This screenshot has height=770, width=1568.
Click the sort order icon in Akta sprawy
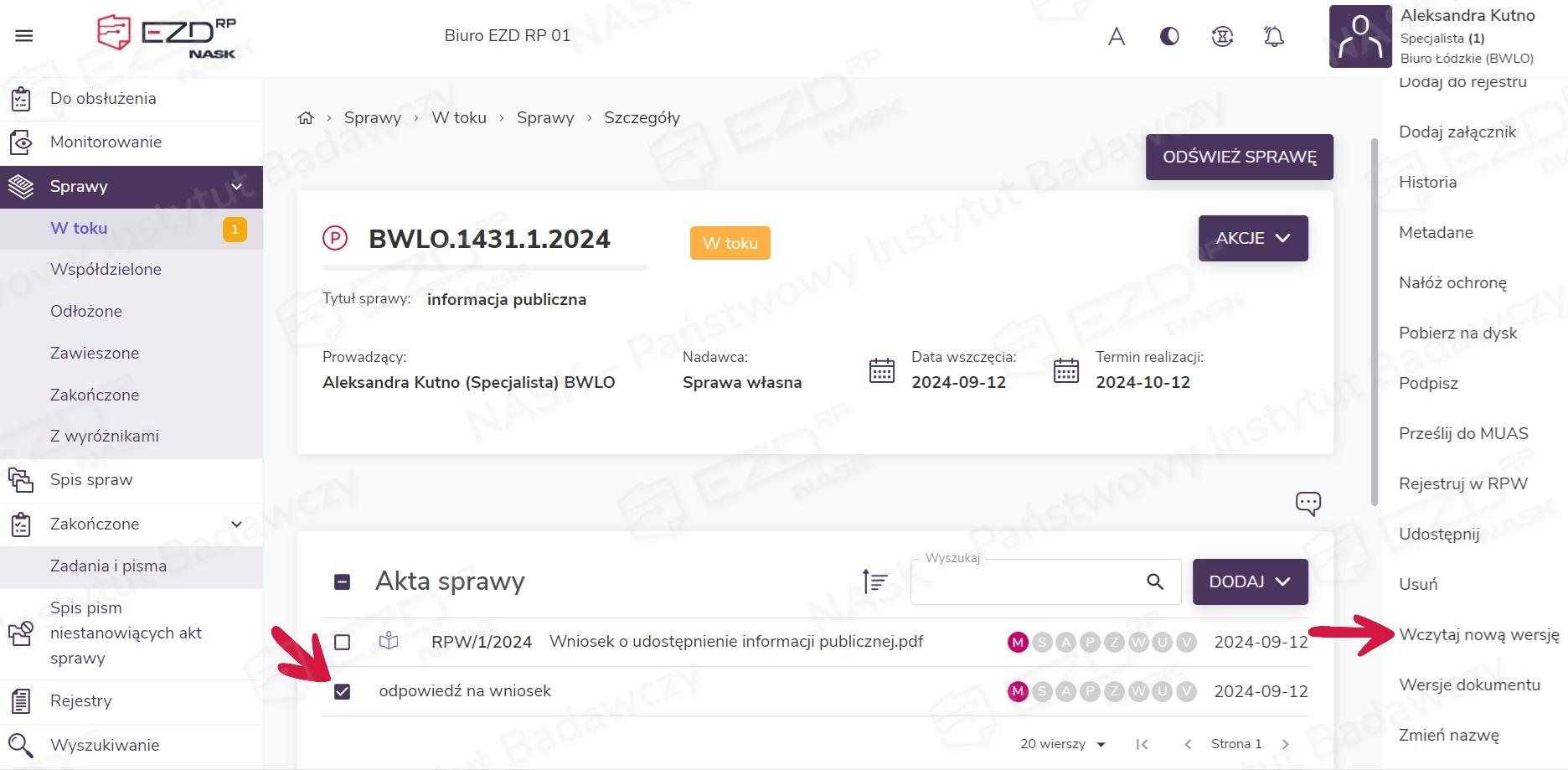click(874, 581)
